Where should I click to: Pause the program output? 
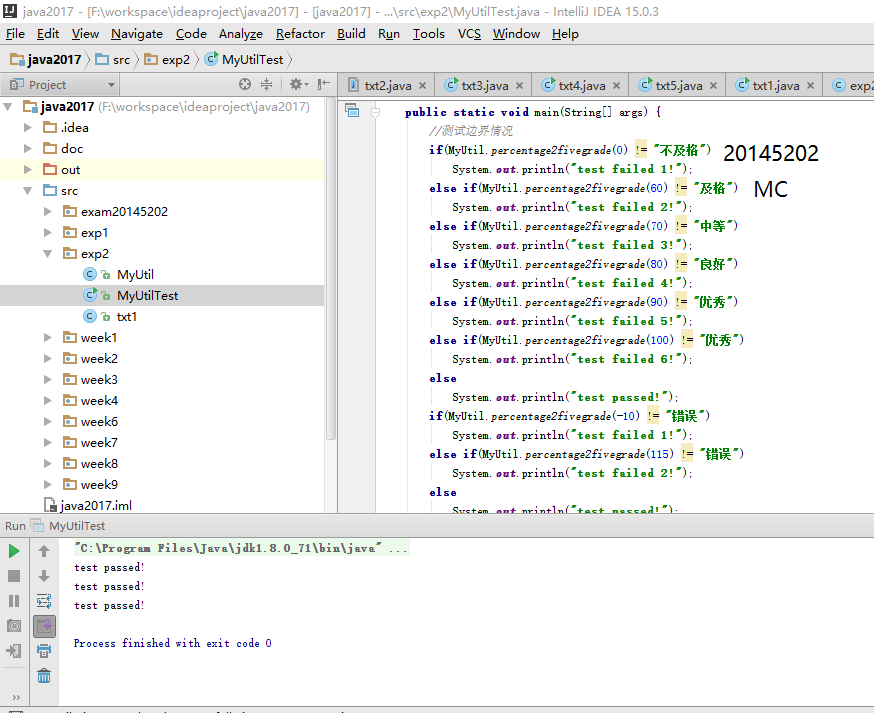click(14, 600)
